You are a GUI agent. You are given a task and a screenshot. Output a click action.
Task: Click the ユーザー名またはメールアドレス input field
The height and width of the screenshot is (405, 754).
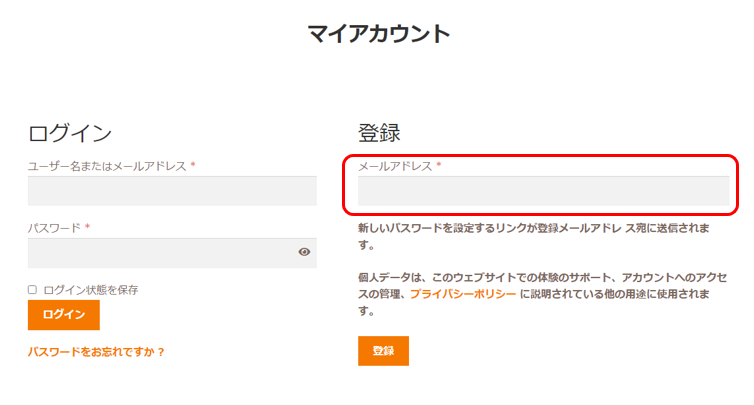click(x=172, y=191)
